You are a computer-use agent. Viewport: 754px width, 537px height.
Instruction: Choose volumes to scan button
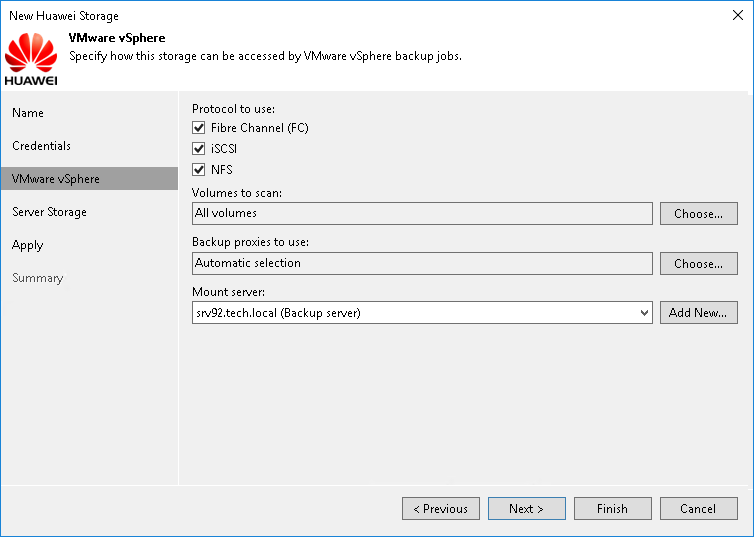[699, 213]
